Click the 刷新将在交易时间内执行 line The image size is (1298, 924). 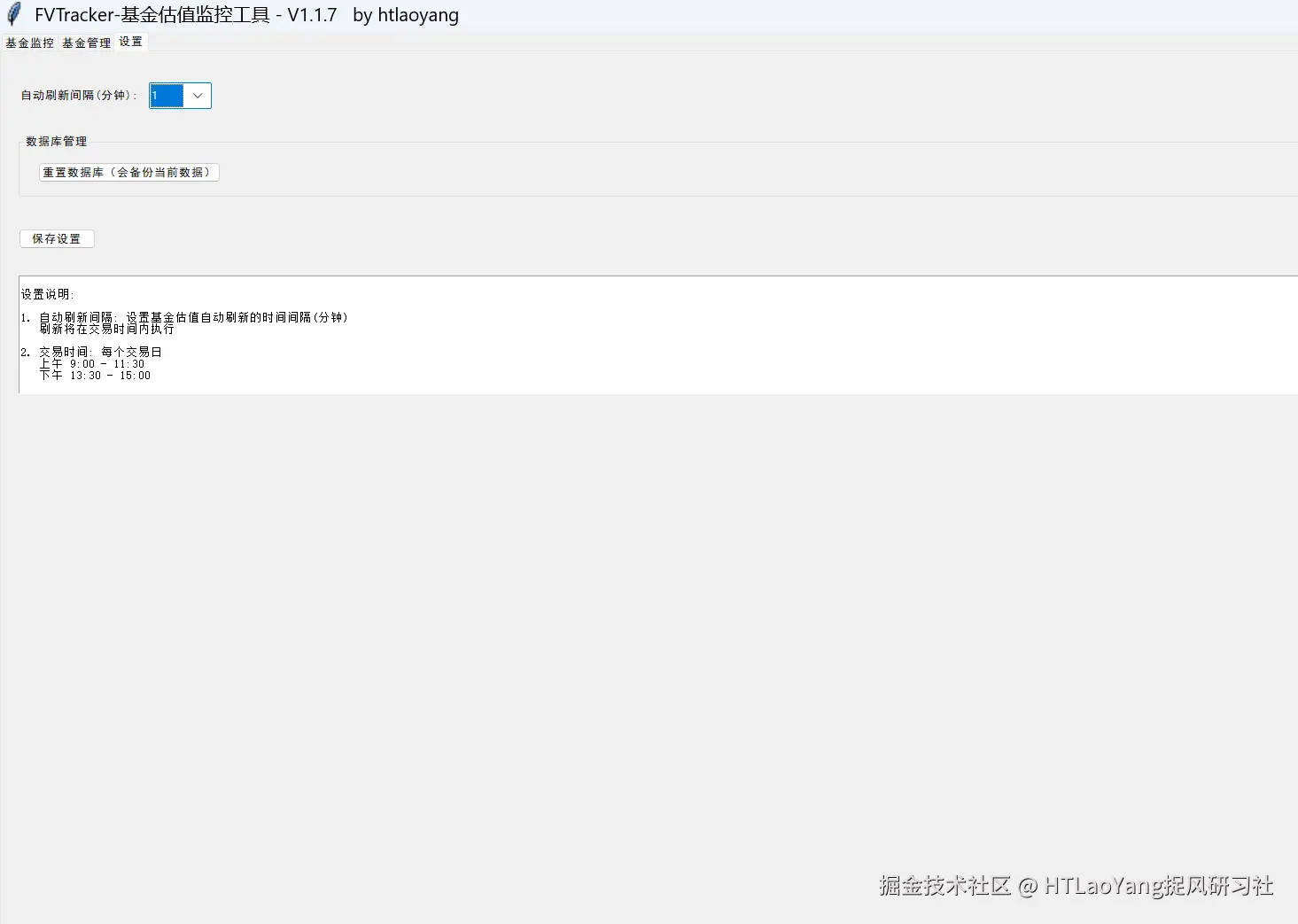click(x=106, y=329)
